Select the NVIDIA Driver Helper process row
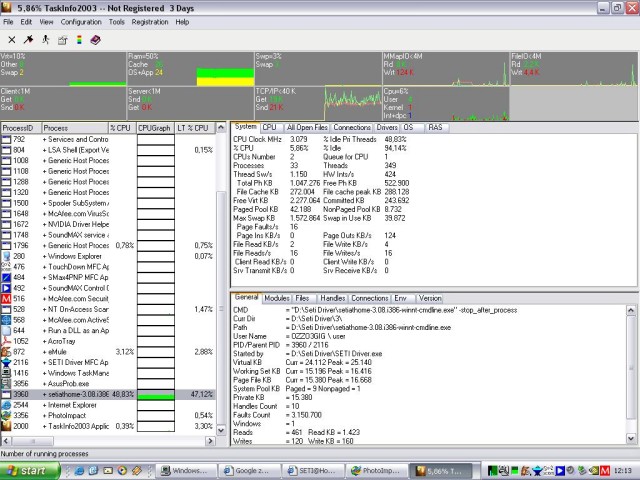640x480 pixels. [108, 224]
